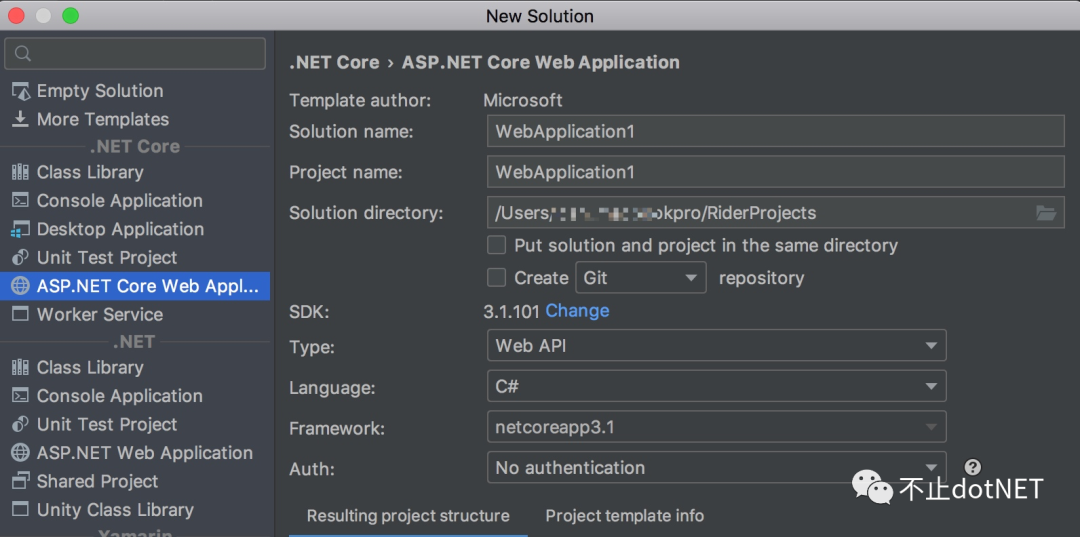Click the help question mark icon

[x=972, y=467]
